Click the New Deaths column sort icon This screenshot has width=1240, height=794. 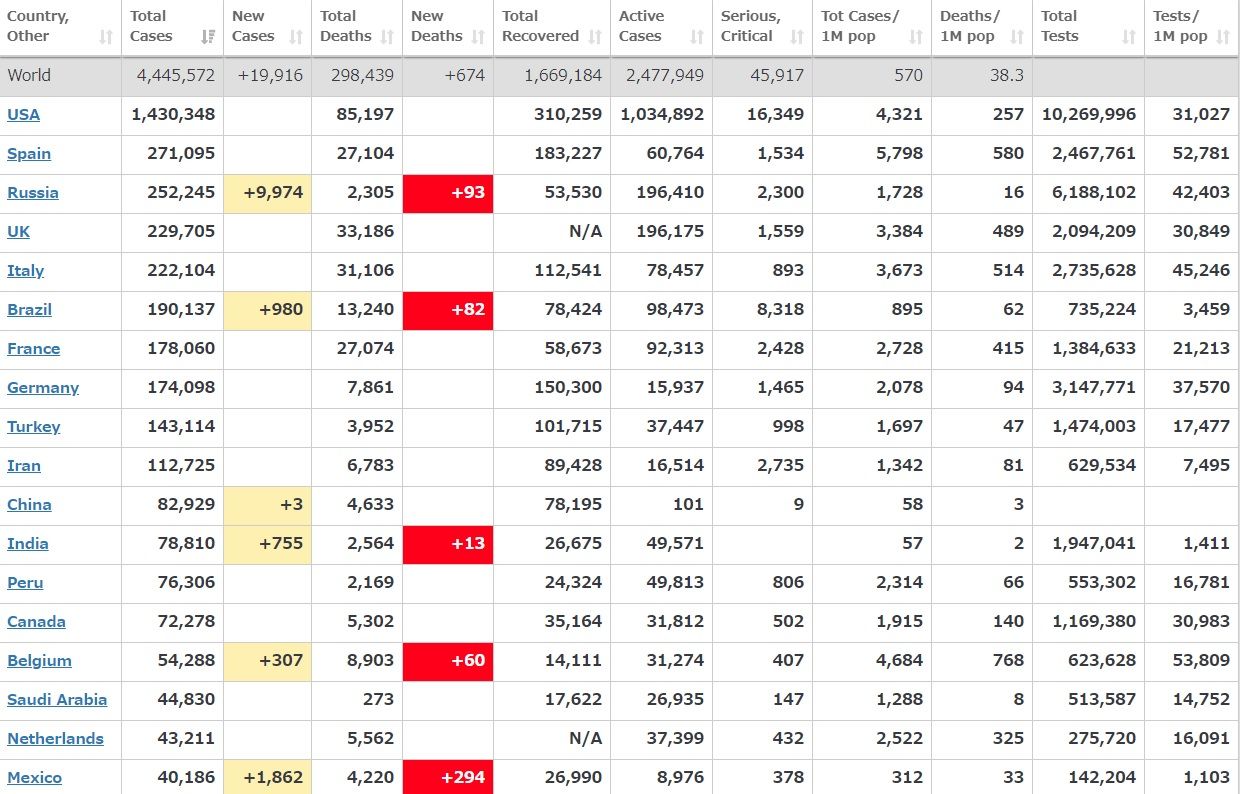pos(477,37)
